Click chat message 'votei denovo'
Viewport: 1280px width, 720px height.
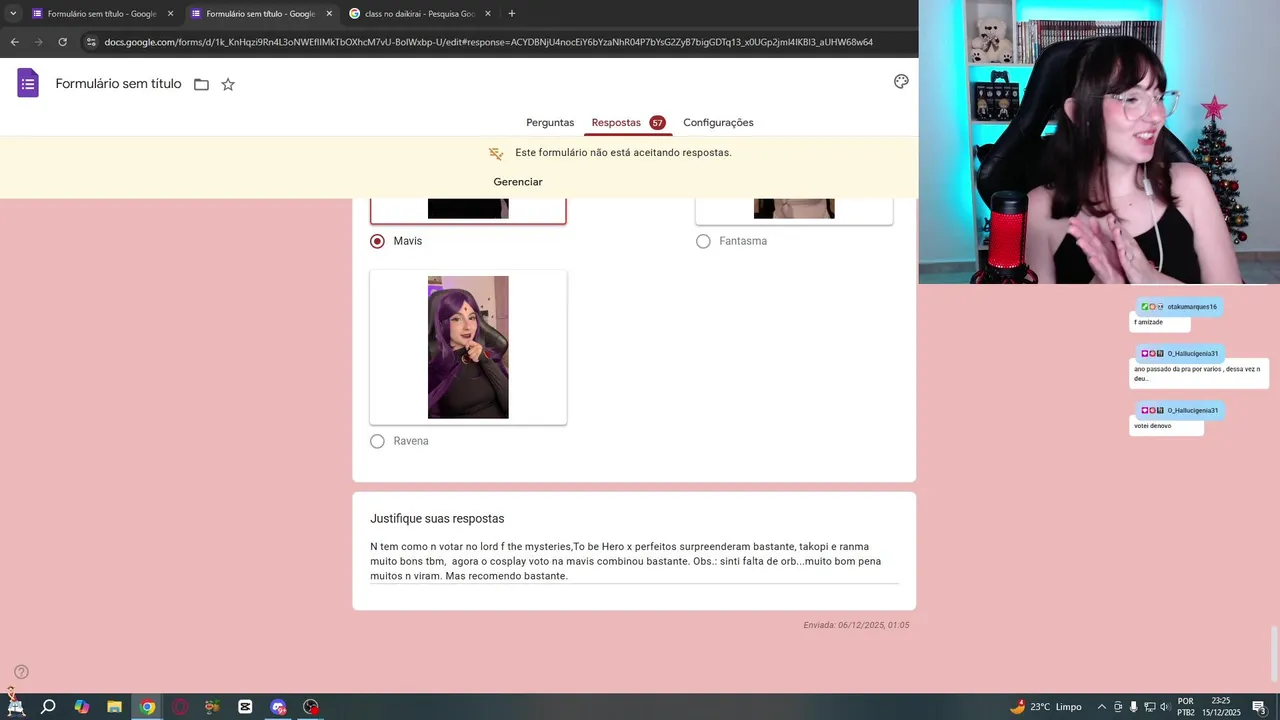point(1153,426)
